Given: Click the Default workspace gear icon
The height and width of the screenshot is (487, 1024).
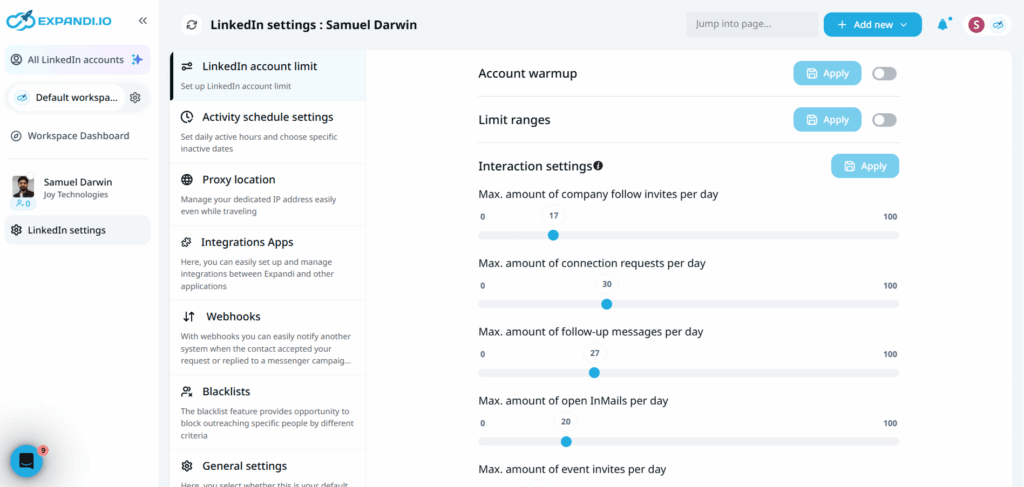Looking at the screenshot, I should pyautogui.click(x=135, y=97).
